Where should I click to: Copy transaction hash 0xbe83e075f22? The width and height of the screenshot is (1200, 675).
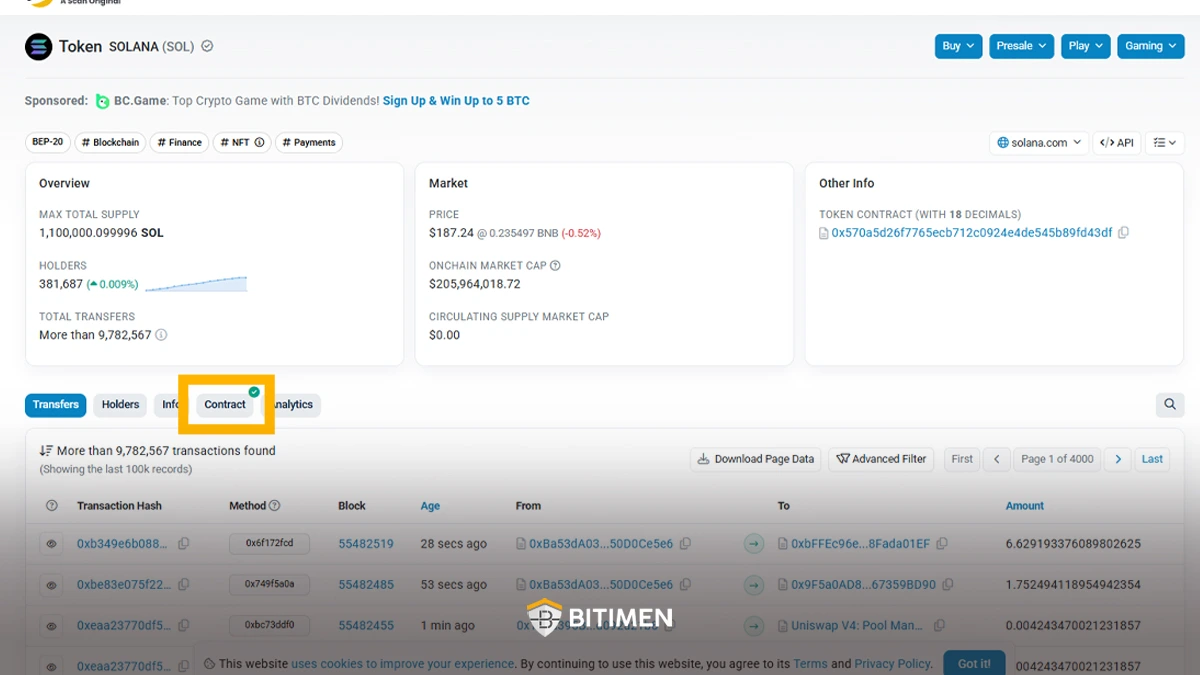point(183,585)
